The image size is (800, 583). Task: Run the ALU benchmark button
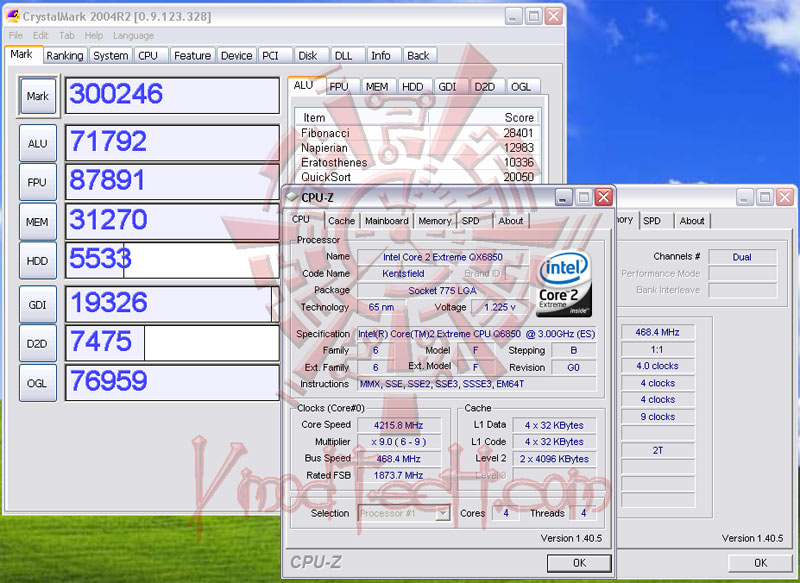pyautogui.click(x=38, y=143)
